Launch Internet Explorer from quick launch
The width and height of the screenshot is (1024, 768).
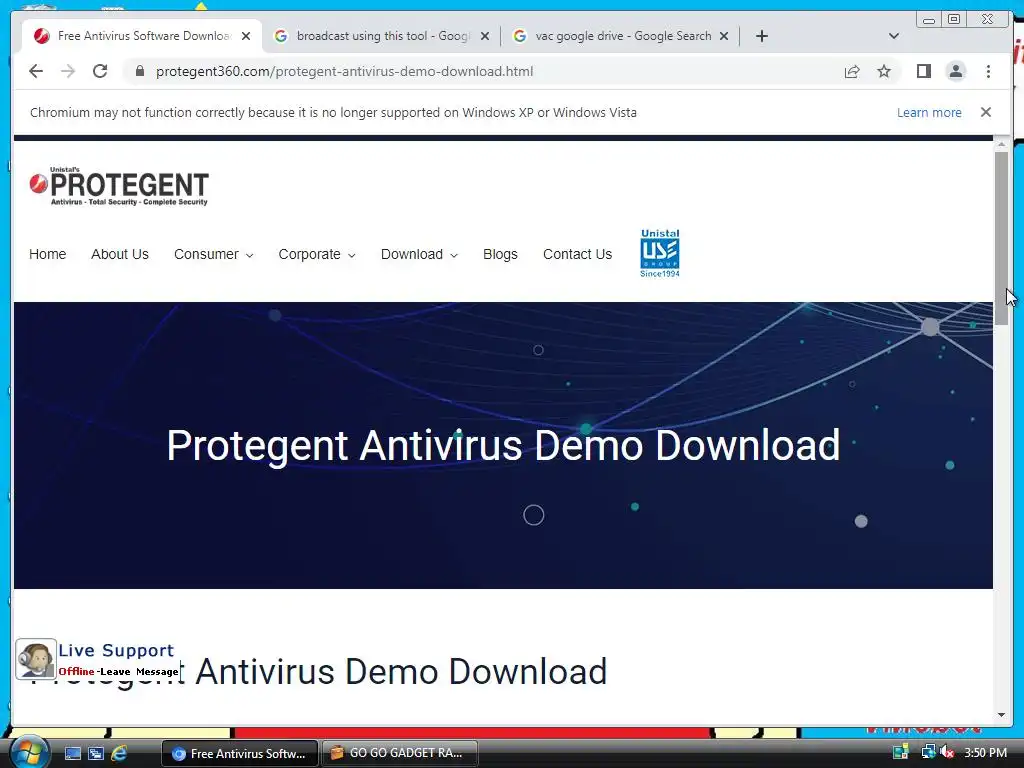click(119, 753)
